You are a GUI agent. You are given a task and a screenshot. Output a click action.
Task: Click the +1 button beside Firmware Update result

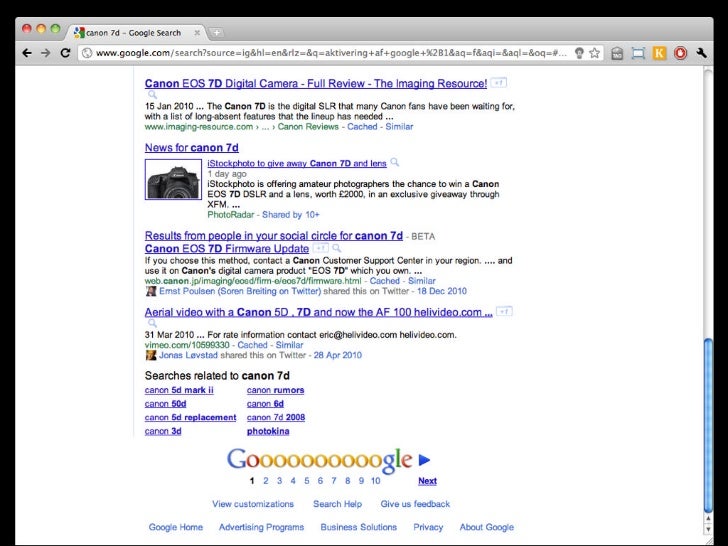click(x=321, y=248)
